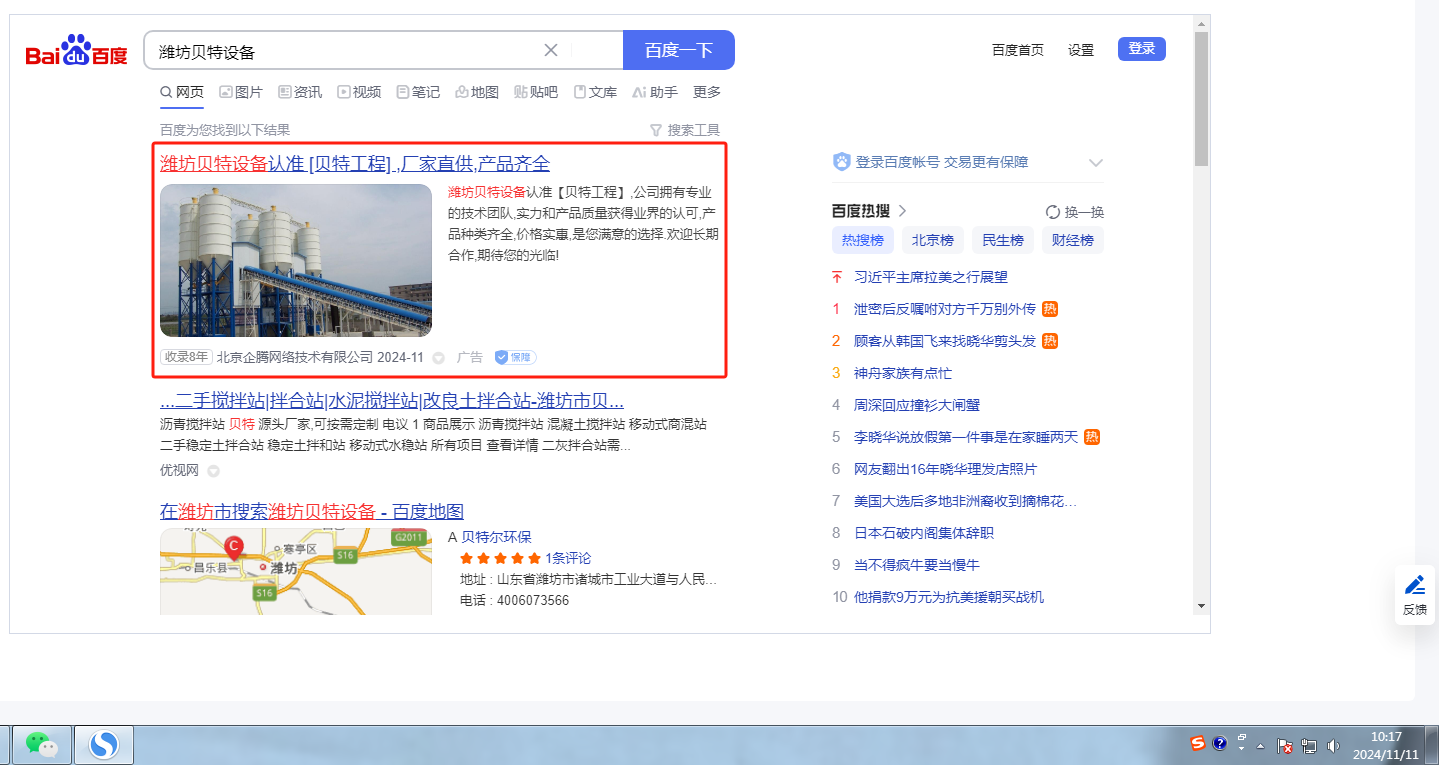
Task: Open the 1条评论 reviews link
Action: [x=568, y=558]
